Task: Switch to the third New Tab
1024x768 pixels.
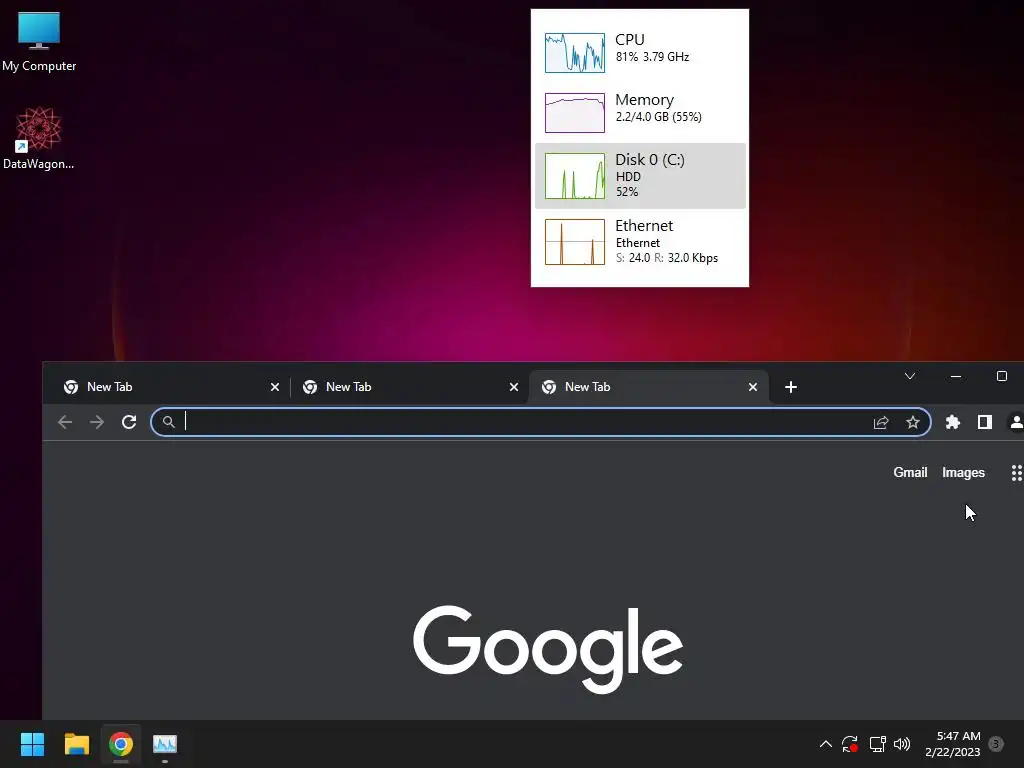Action: [648, 387]
